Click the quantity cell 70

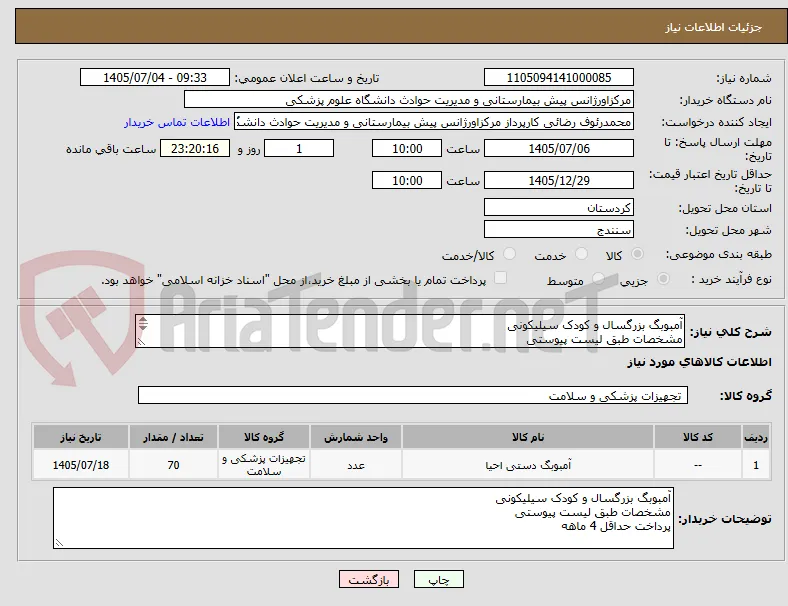coord(173,465)
